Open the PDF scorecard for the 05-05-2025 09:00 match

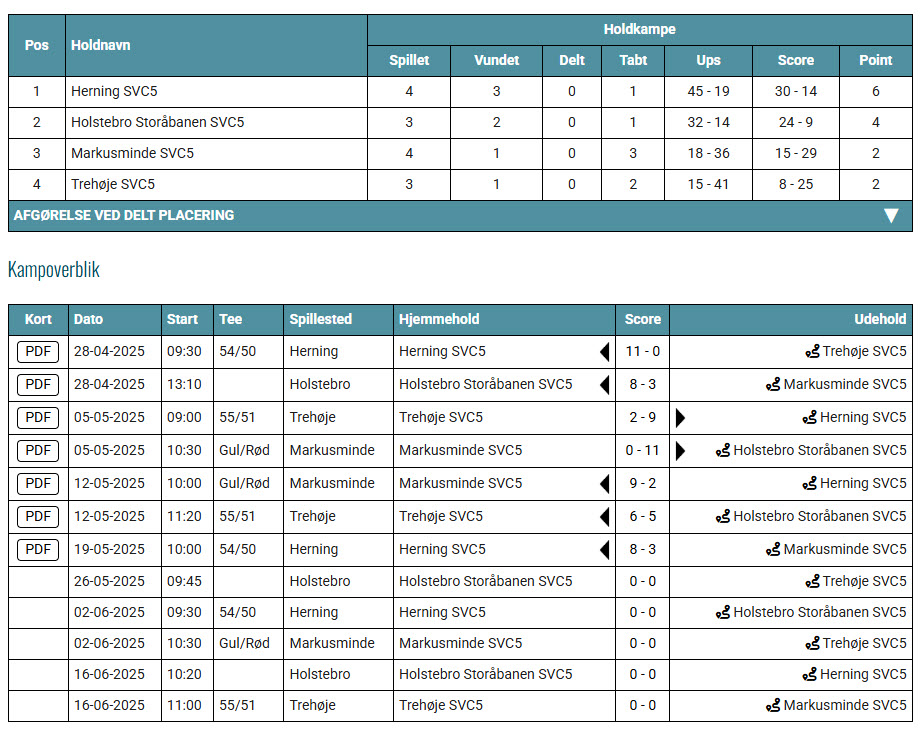(x=38, y=418)
